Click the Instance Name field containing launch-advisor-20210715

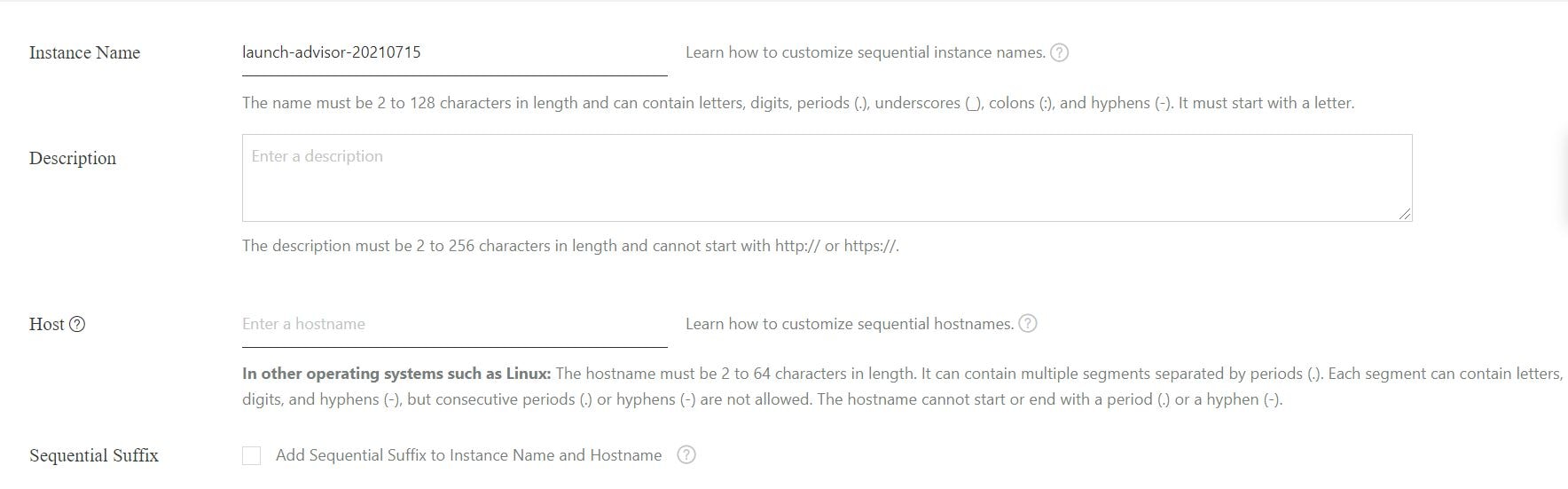(x=455, y=53)
